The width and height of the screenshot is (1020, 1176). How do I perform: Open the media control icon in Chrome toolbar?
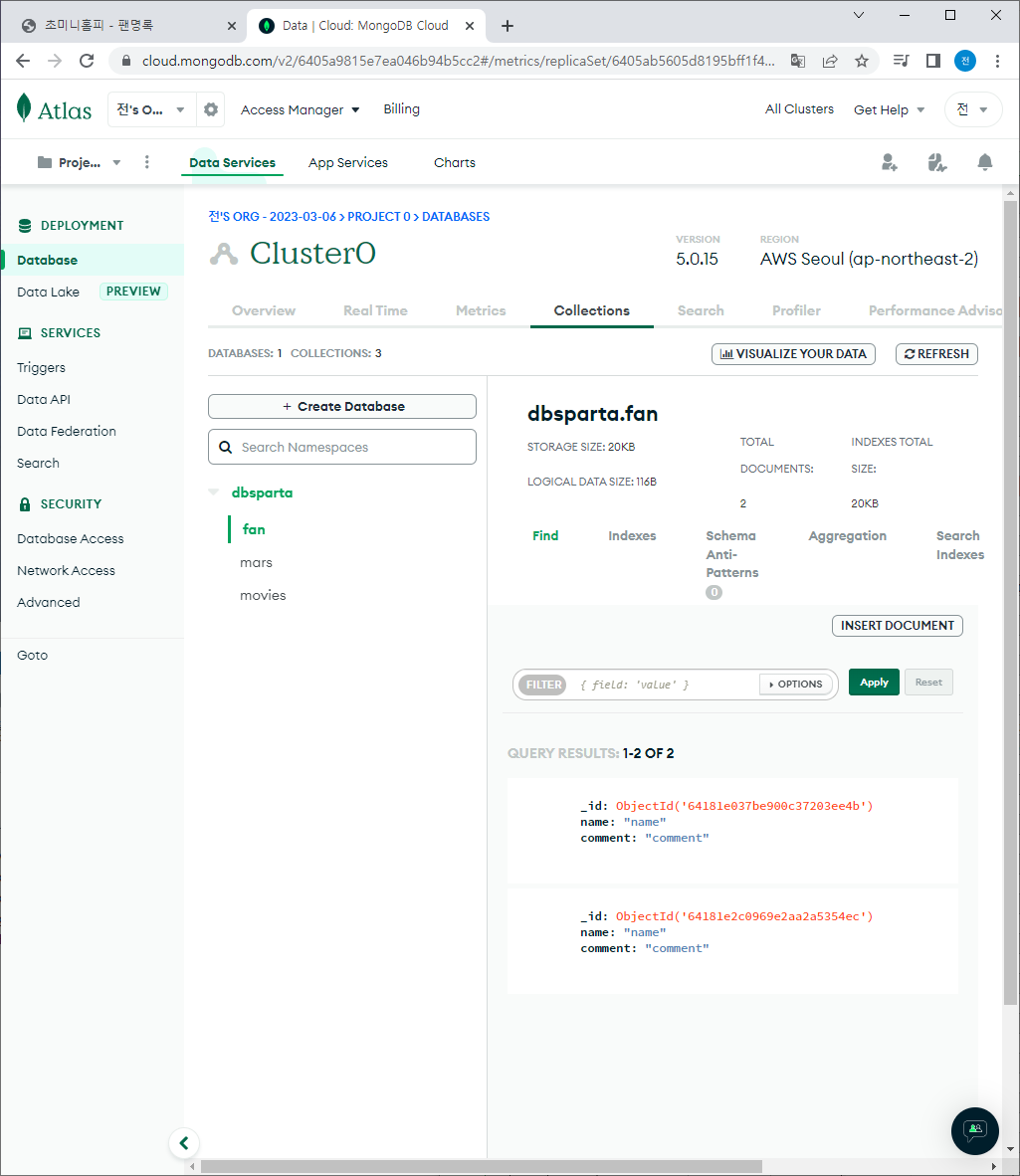point(901,61)
